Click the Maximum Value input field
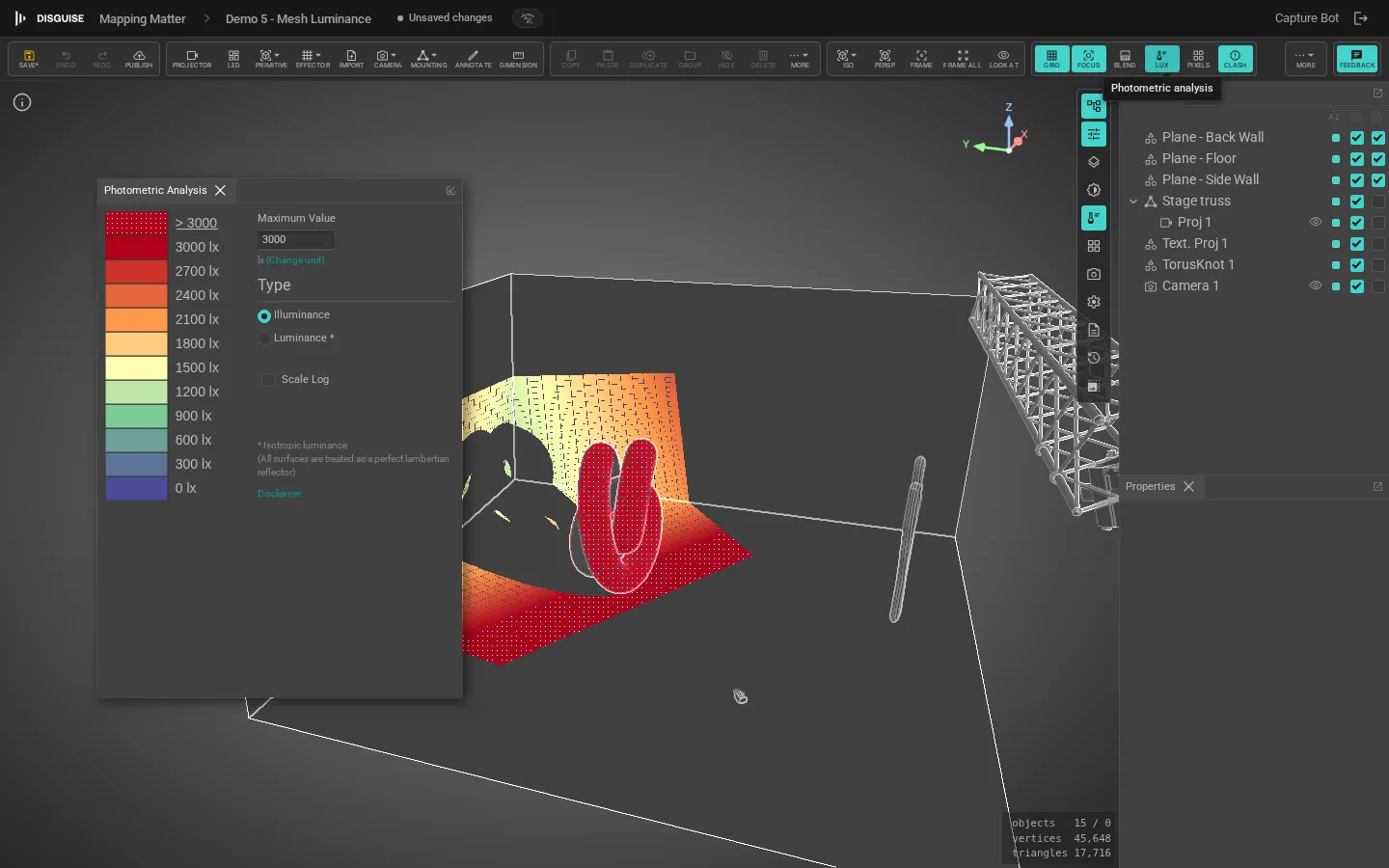Image resolution: width=1389 pixels, height=868 pixels. 296,240
